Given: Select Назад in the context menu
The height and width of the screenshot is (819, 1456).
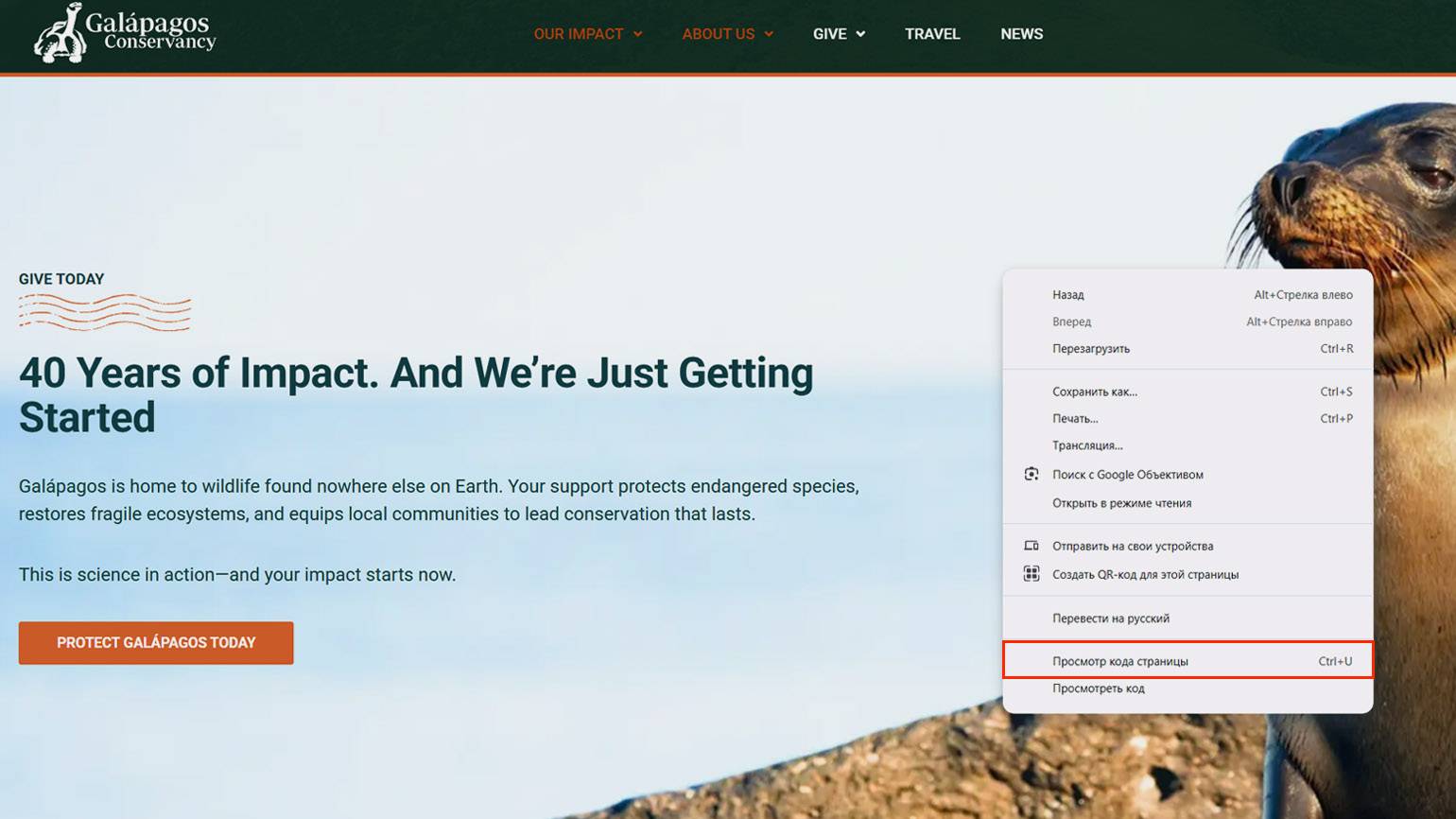Looking at the screenshot, I should coord(1068,295).
